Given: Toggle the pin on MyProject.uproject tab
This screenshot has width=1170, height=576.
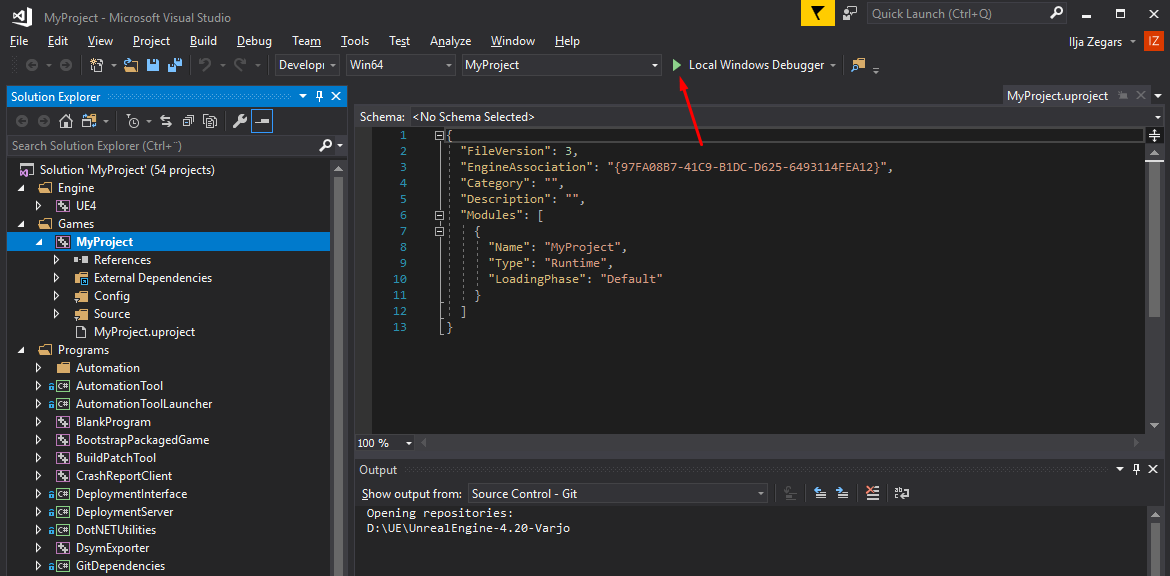Looking at the screenshot, I should click(1124, 96).
